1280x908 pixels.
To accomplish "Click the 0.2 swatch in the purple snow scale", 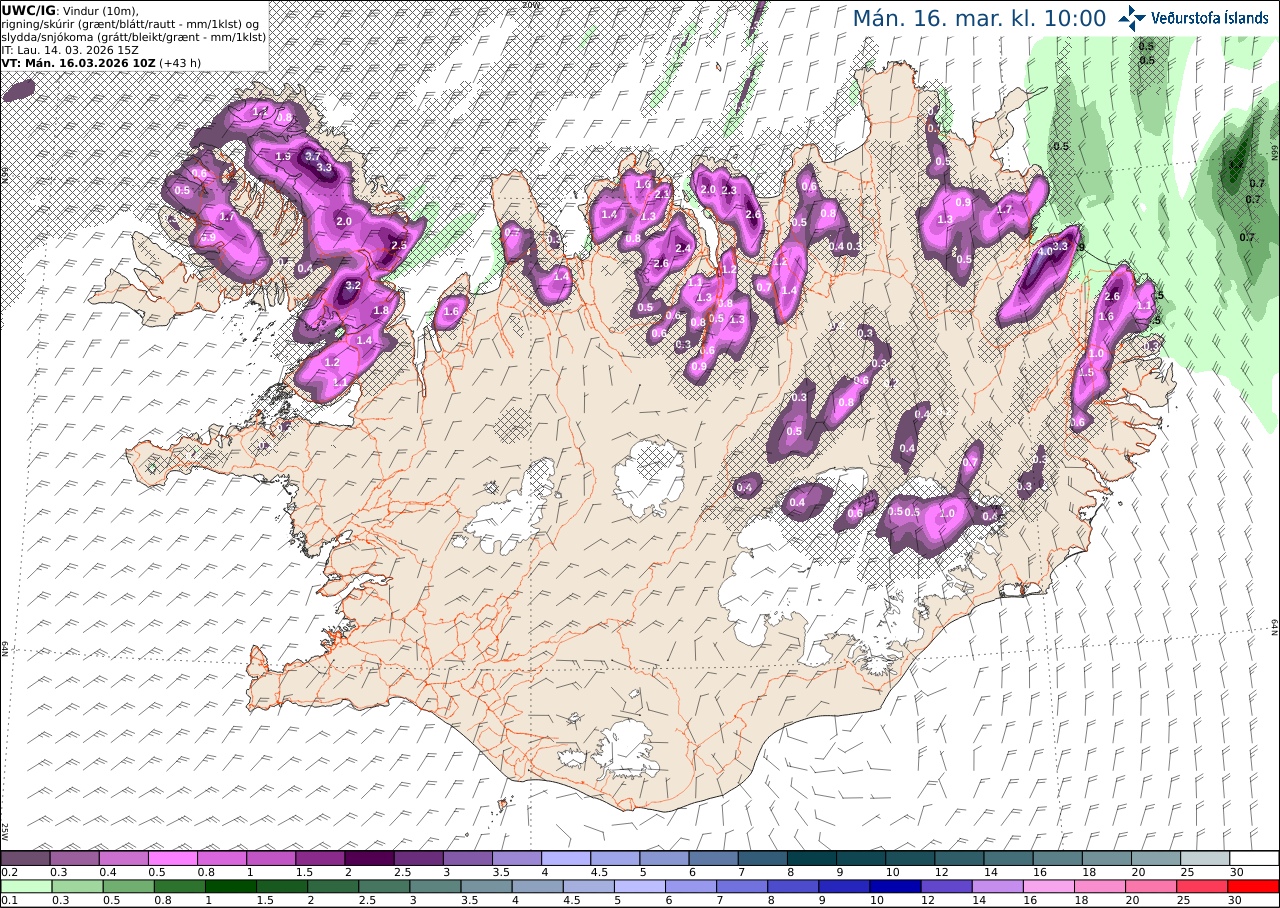I will pos(25,858).
